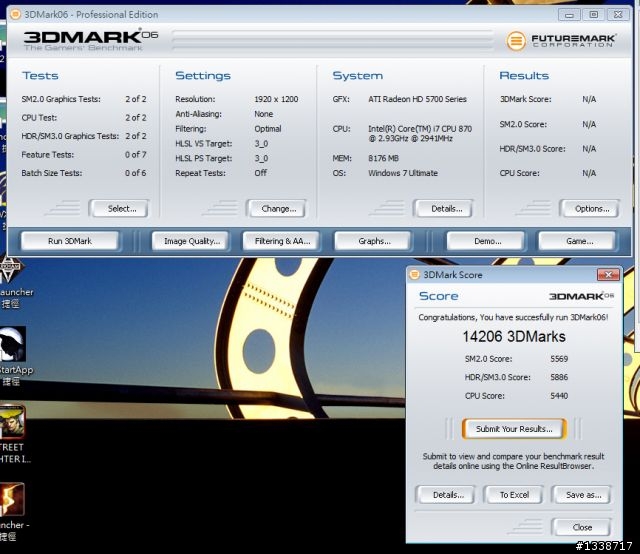Click Save as... in Score dialog

point(582,495)
